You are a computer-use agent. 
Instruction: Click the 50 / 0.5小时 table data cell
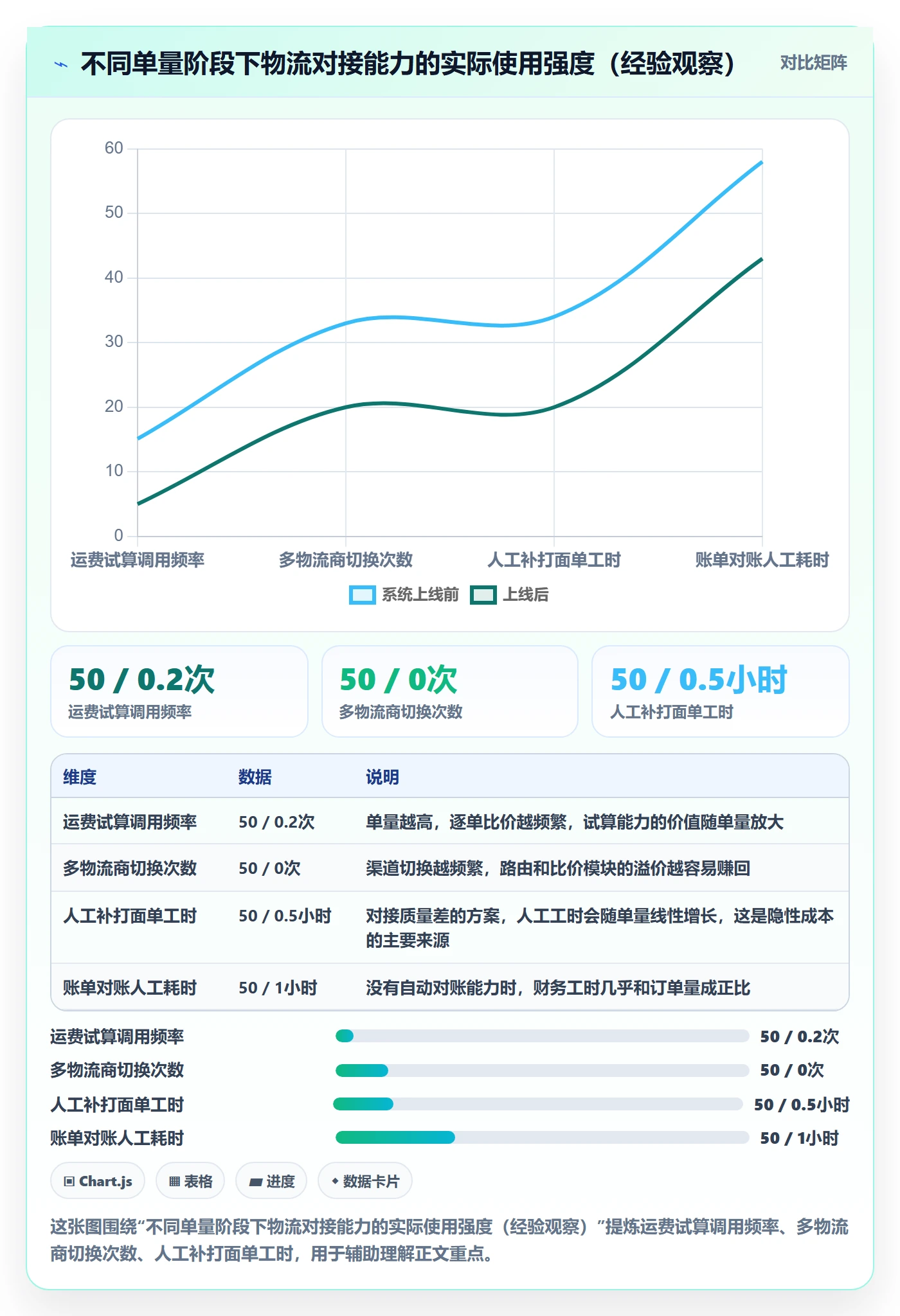(285, 916)
